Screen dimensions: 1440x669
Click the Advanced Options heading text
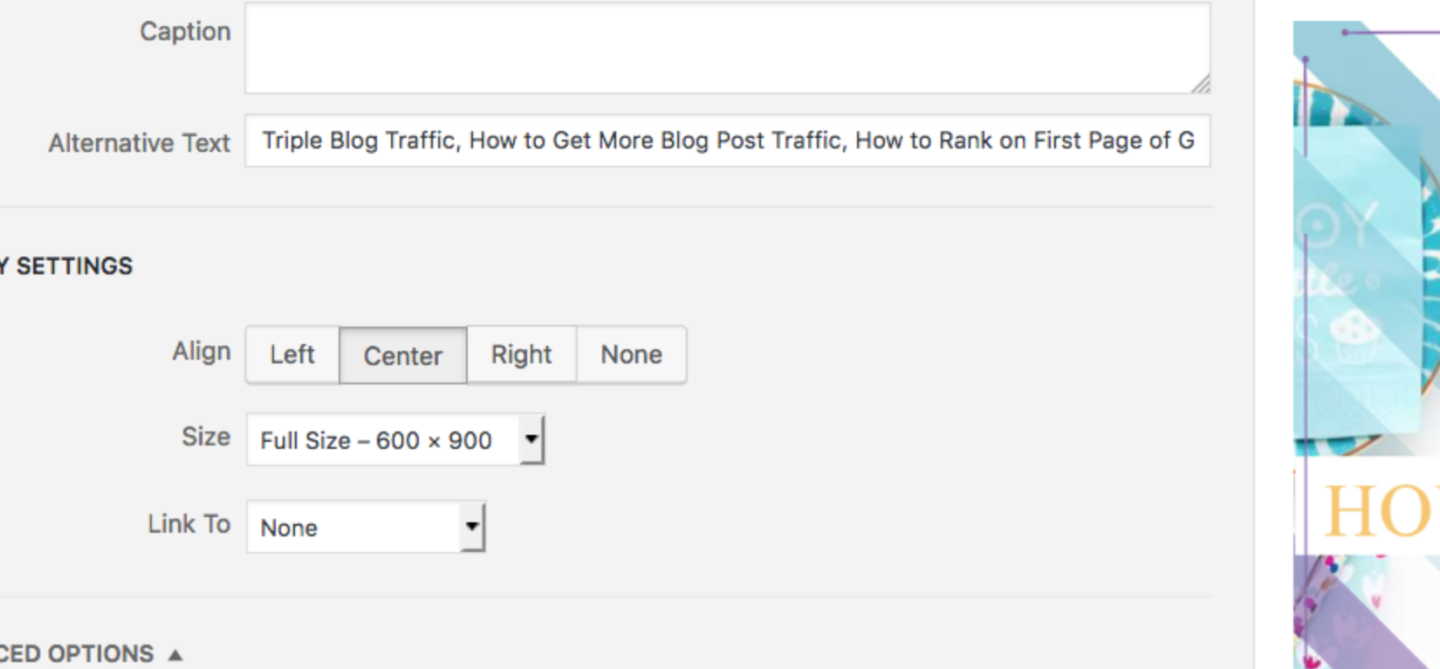76,654
